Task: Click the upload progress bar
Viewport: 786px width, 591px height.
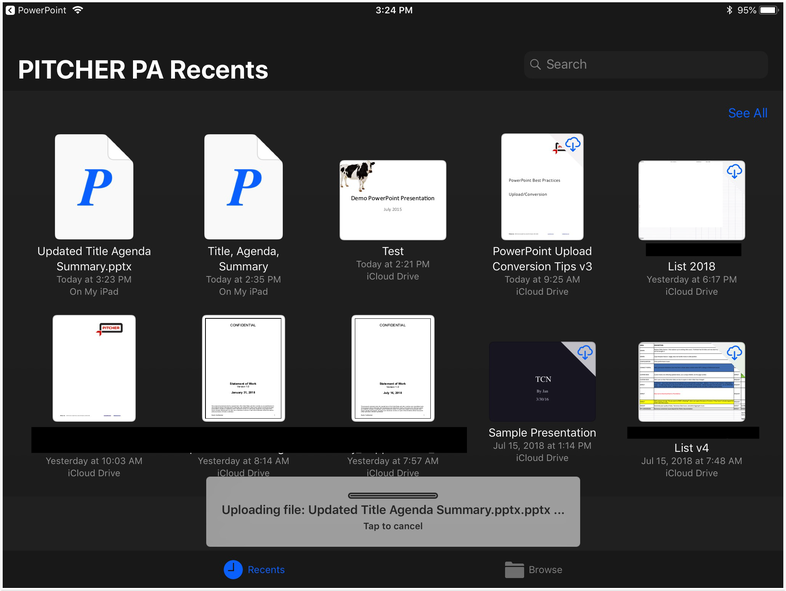Action: pyautogui.click(x=393, y=495)
